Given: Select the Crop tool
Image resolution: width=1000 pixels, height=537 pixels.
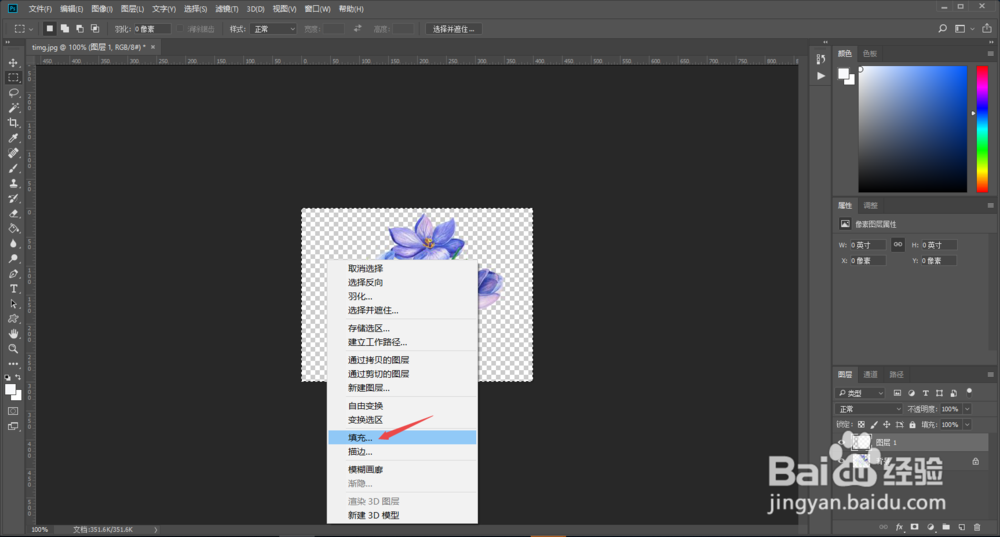Looking at the screenshot, I should pos(13,122).
